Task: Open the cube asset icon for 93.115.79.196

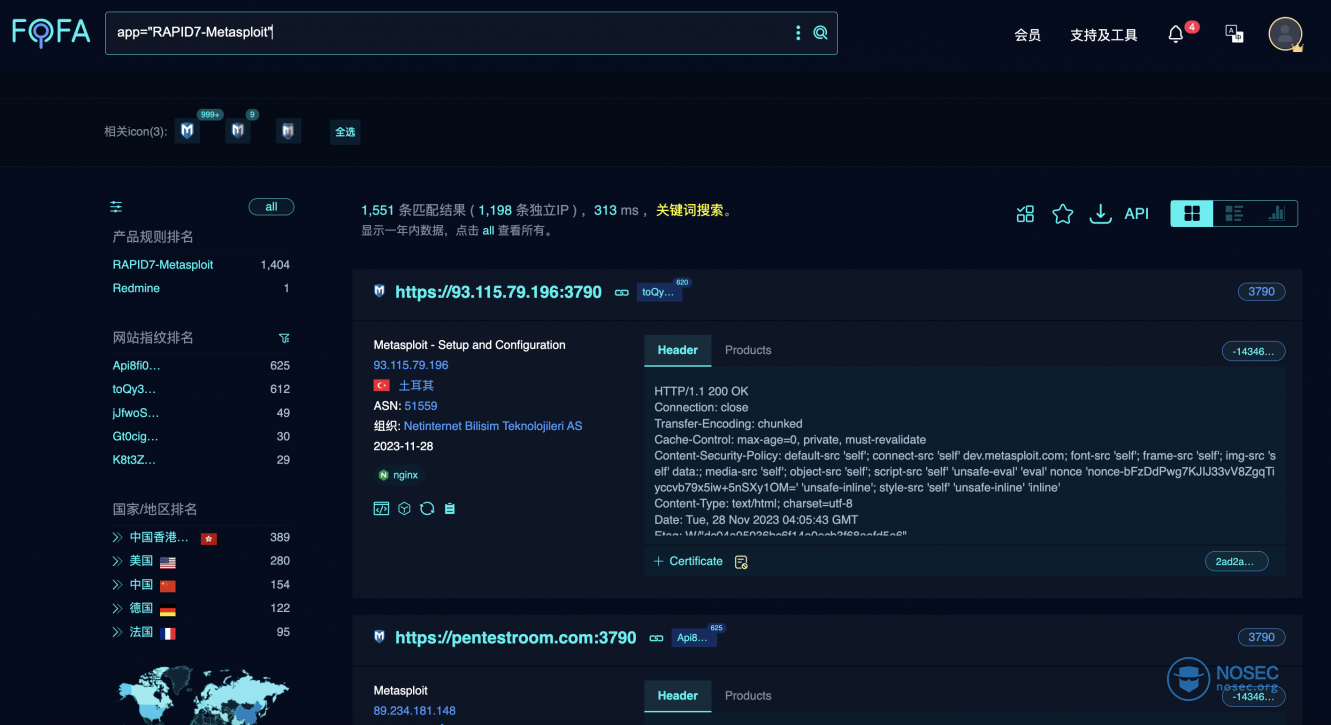Action: click(x=404, y=508)
